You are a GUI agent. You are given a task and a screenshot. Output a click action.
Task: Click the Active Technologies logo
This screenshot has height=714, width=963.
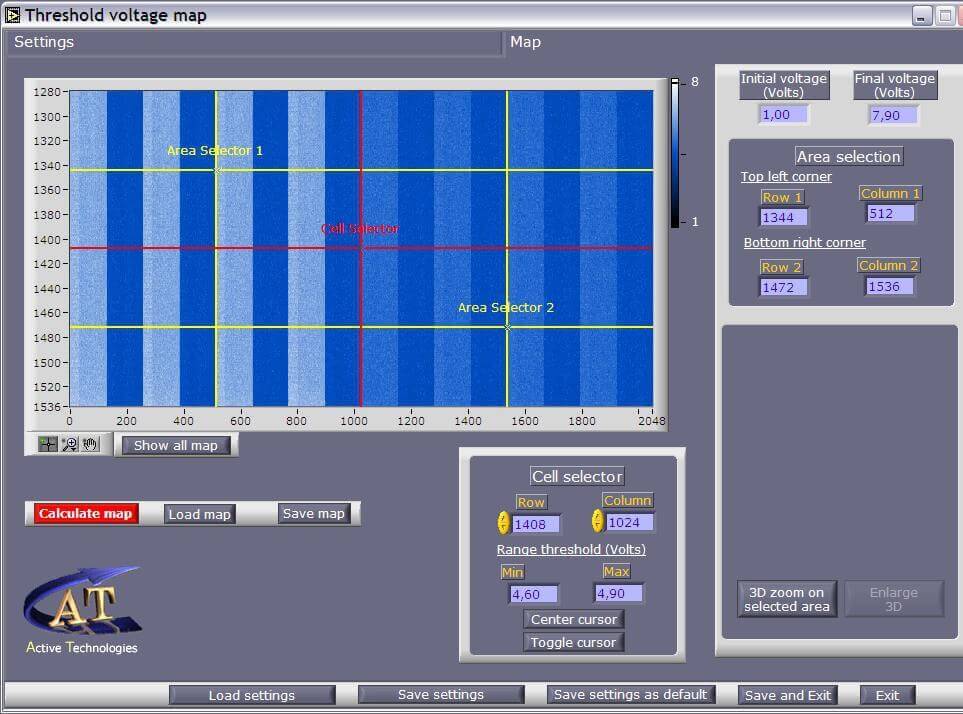[82, 610]
